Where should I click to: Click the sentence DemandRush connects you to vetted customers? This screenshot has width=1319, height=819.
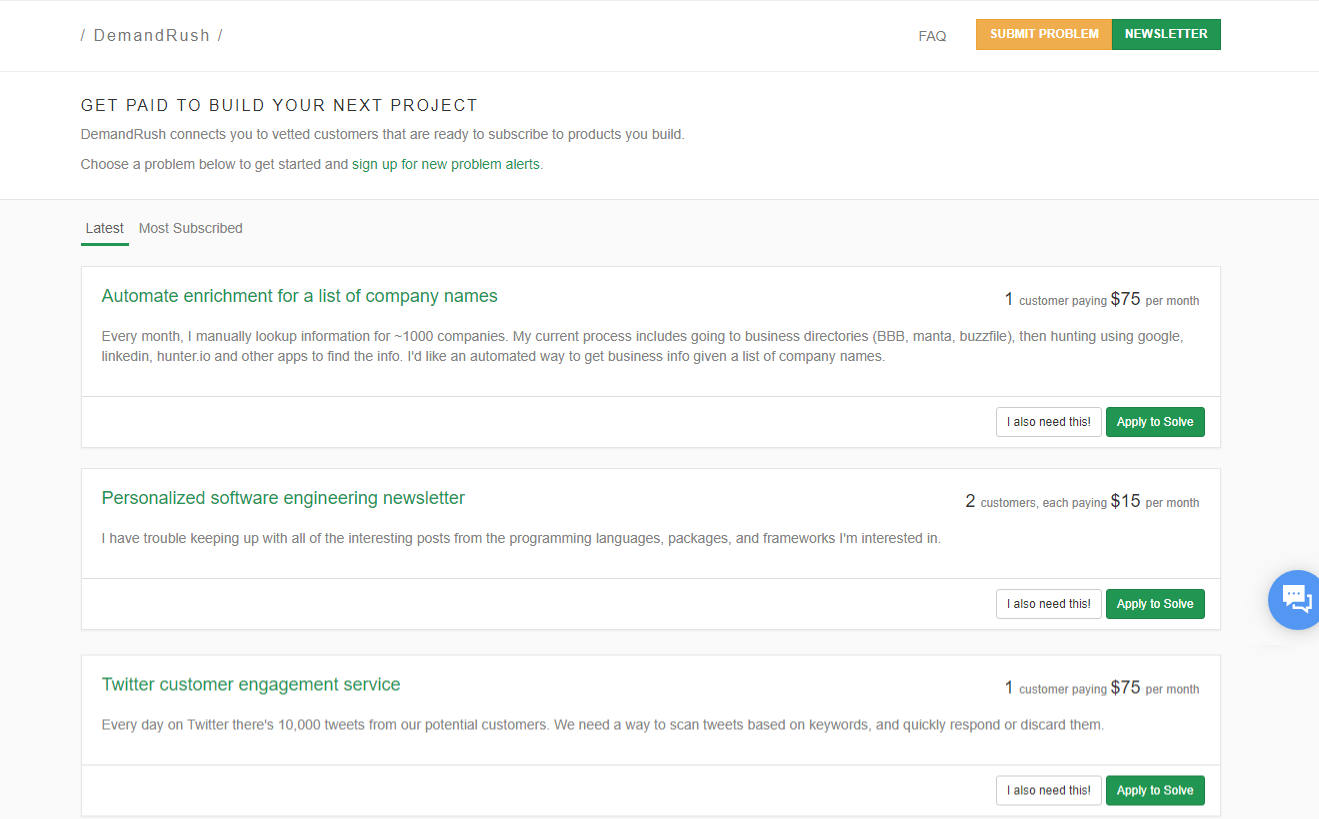point(383,134)
